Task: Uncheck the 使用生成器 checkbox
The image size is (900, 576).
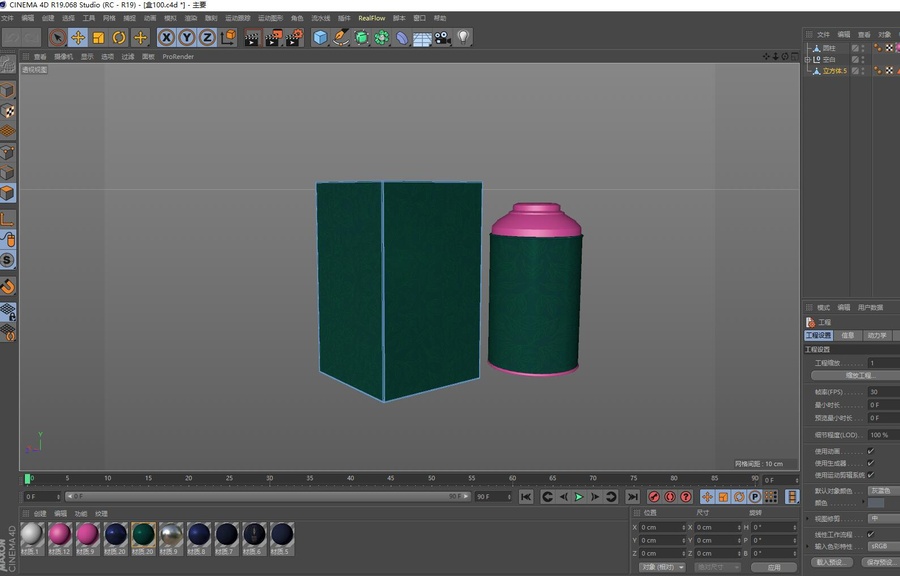Action: point(871,463)
